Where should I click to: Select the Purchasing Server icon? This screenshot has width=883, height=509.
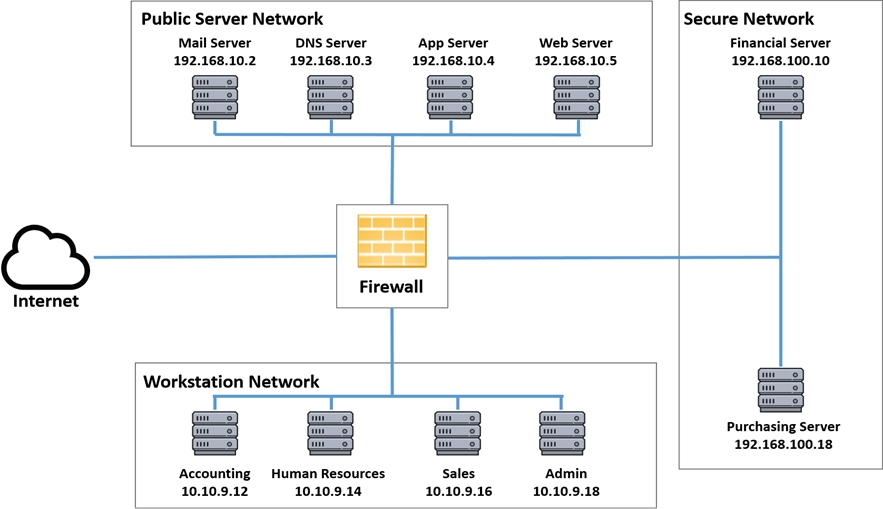(x=781, y=390)
